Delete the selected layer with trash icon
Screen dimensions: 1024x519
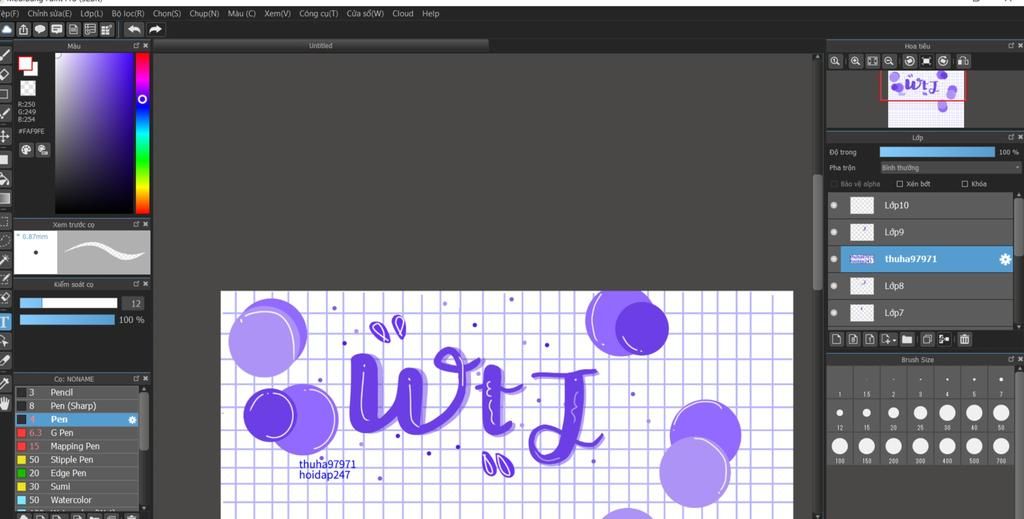965,339
